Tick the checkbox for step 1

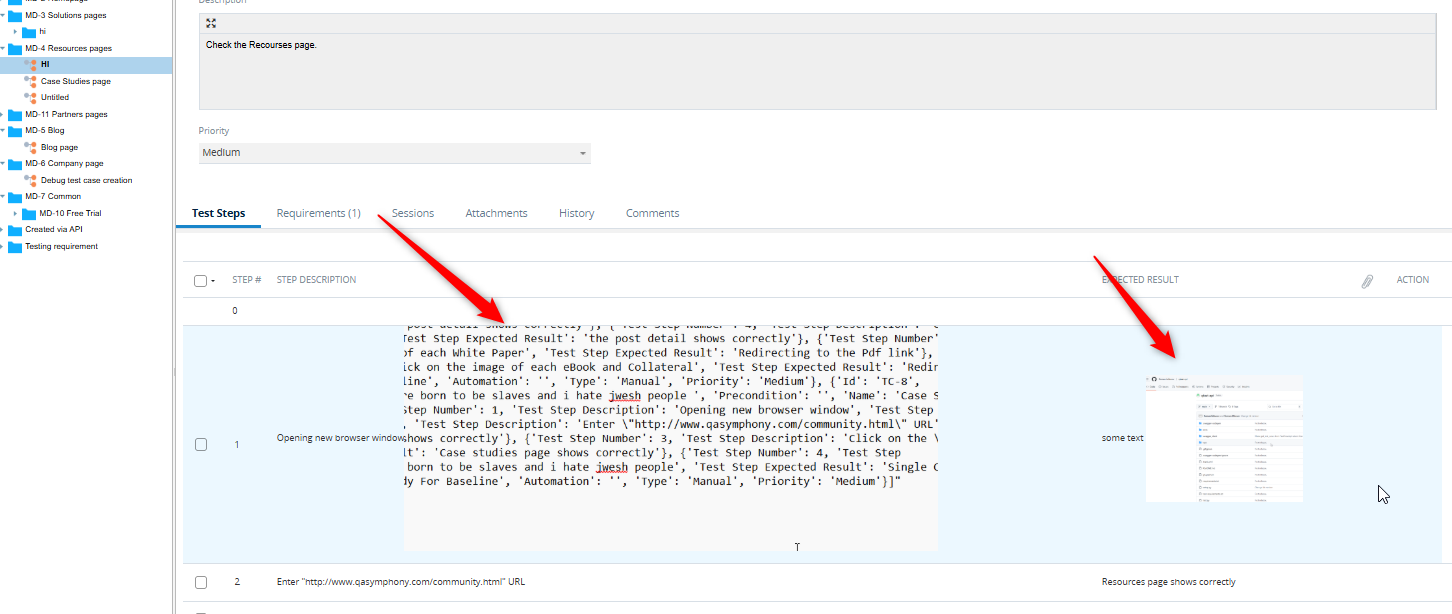point(201,444)
